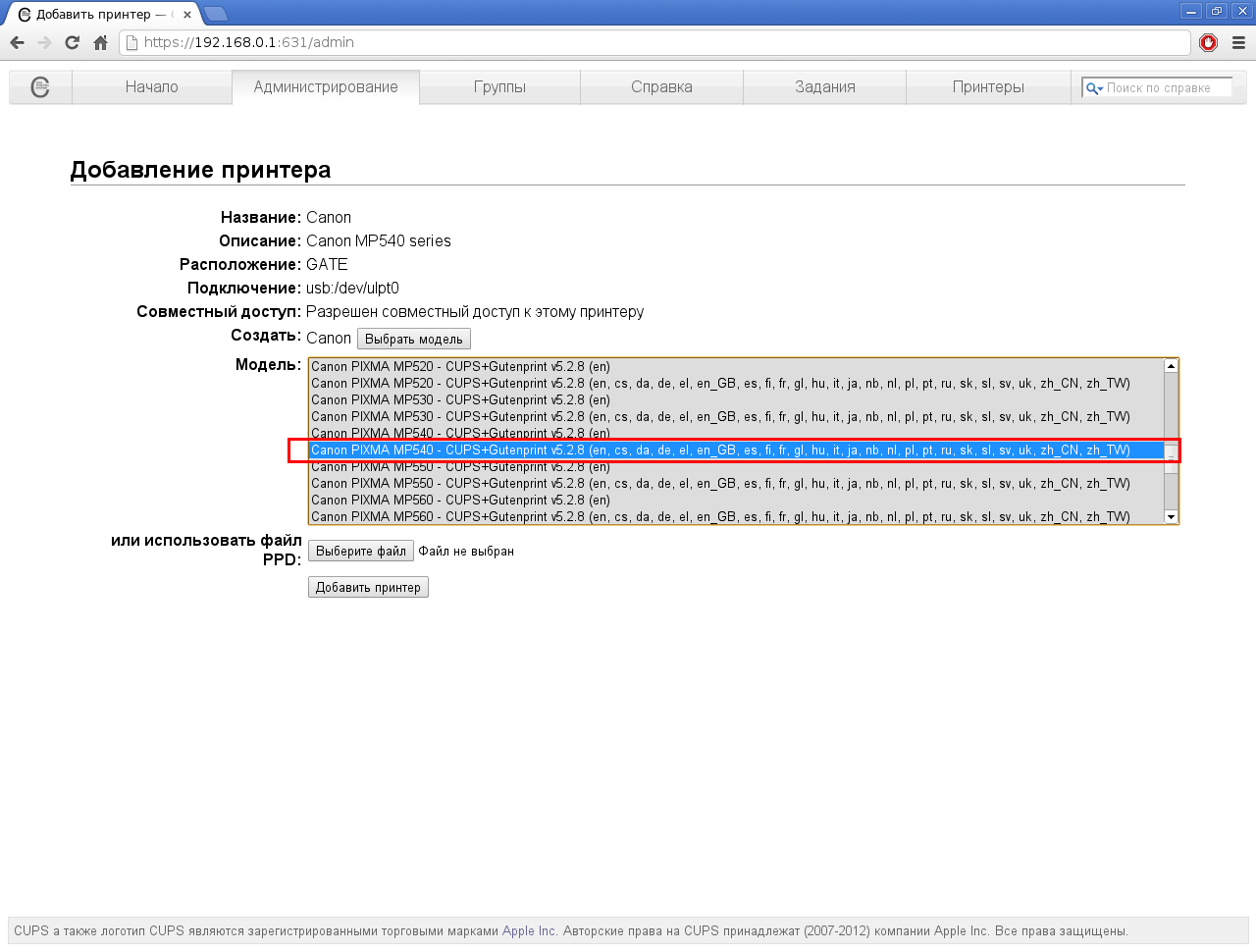Select Canon PIXMA MP560 (en) model

736,501
